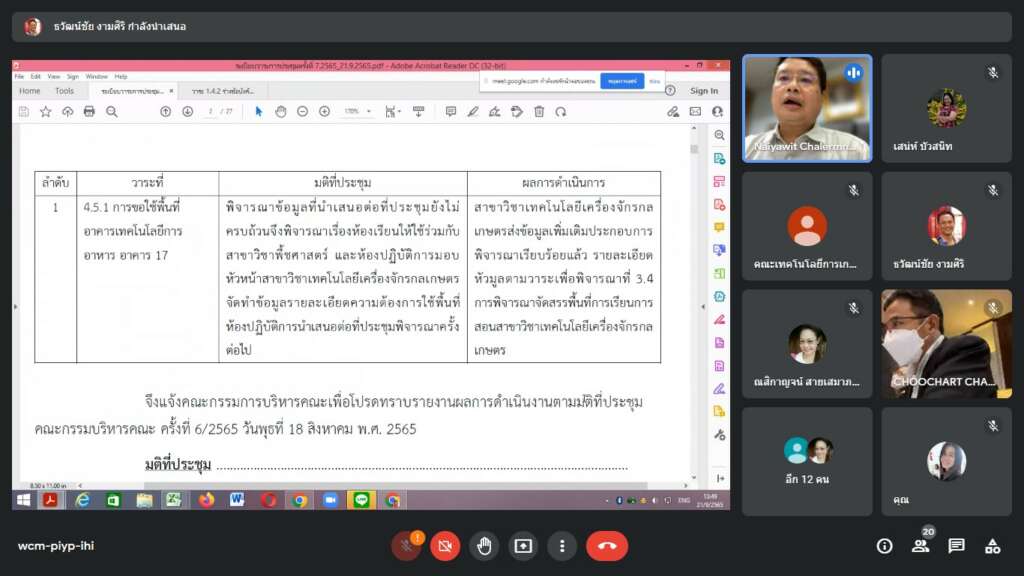
Task: Switch to the Tools tab
Action: pyautogui.click(x=64, y=91)
